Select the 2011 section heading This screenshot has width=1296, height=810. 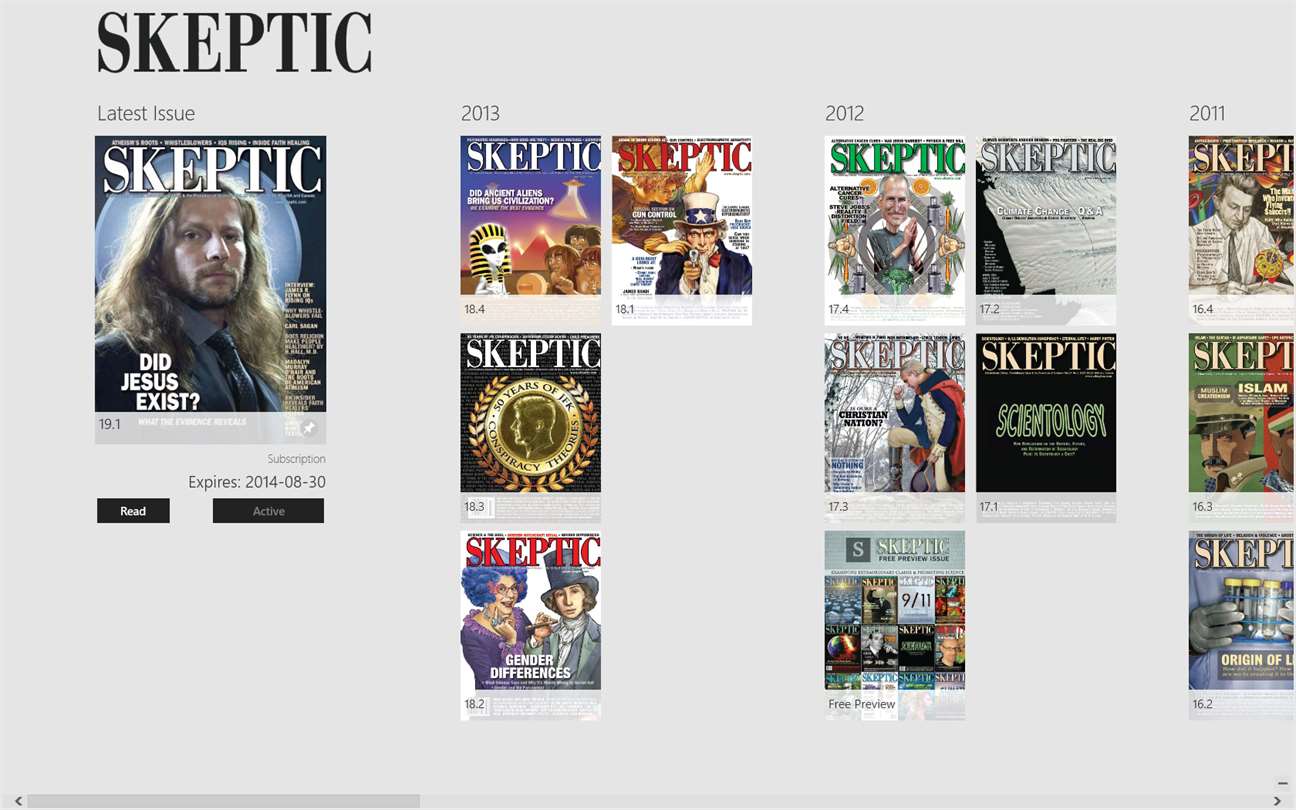(1207, 113)
